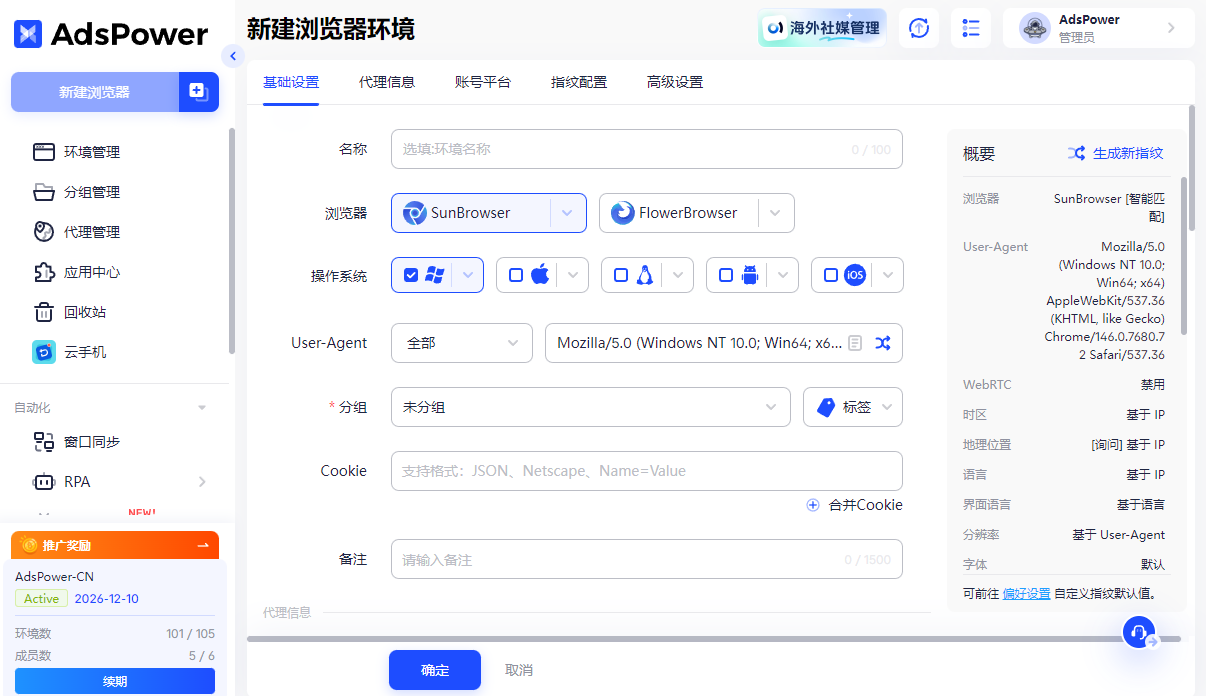Expand the macOS version dropdown
Screen dimensions: 1206x696
(x=573, y=275)
